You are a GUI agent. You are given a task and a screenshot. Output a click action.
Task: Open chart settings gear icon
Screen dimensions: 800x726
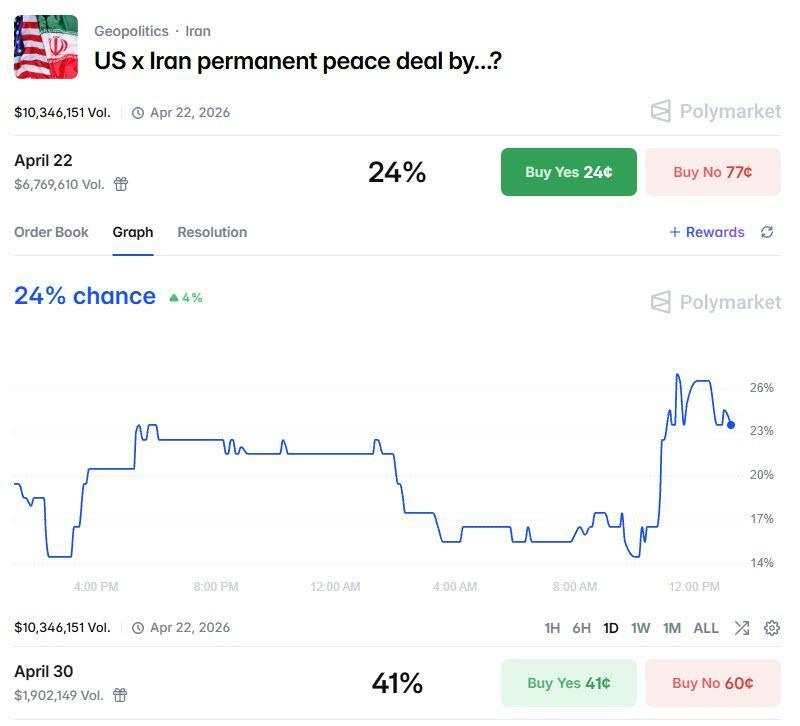[771, 628]
